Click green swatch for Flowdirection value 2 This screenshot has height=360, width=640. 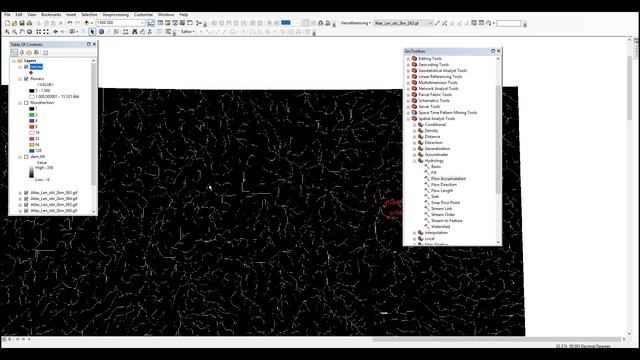31,115
